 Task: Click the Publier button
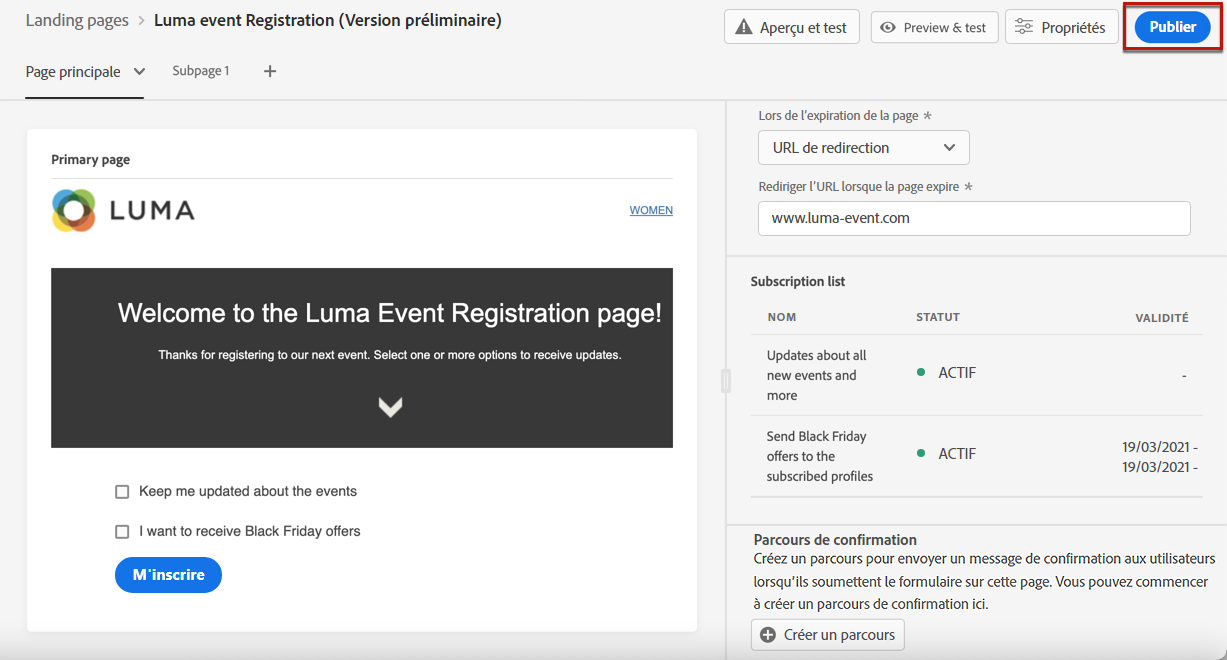pyautogui.click(x=1172, y=28)
